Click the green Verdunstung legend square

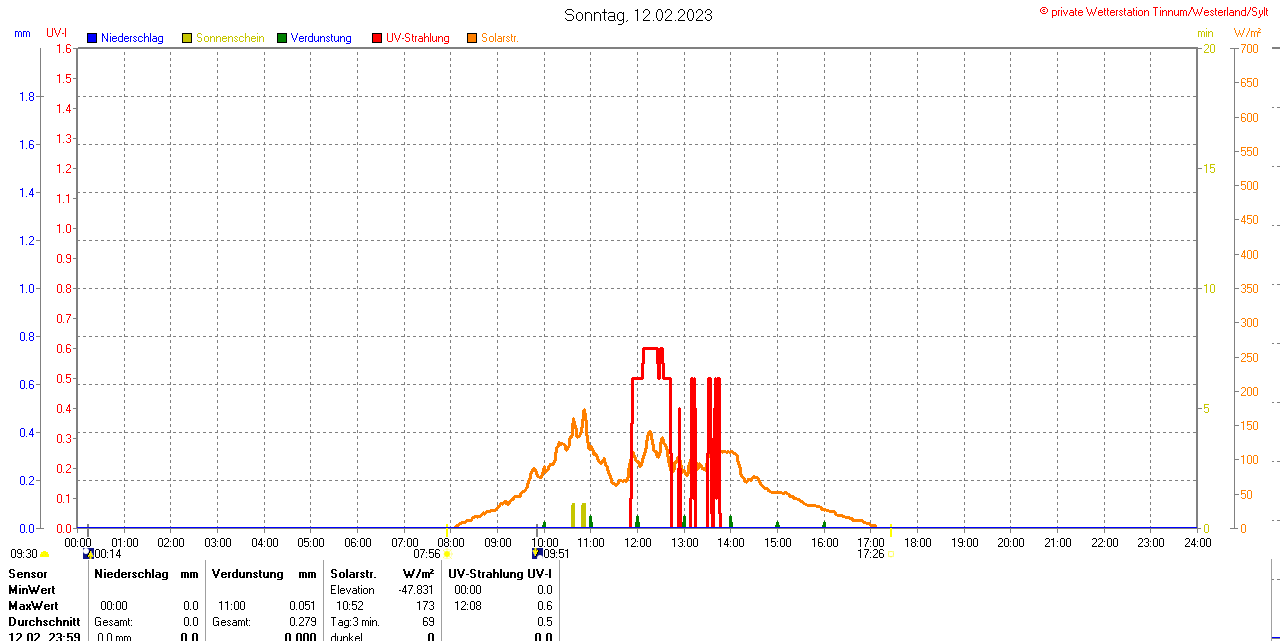point(282,38)
